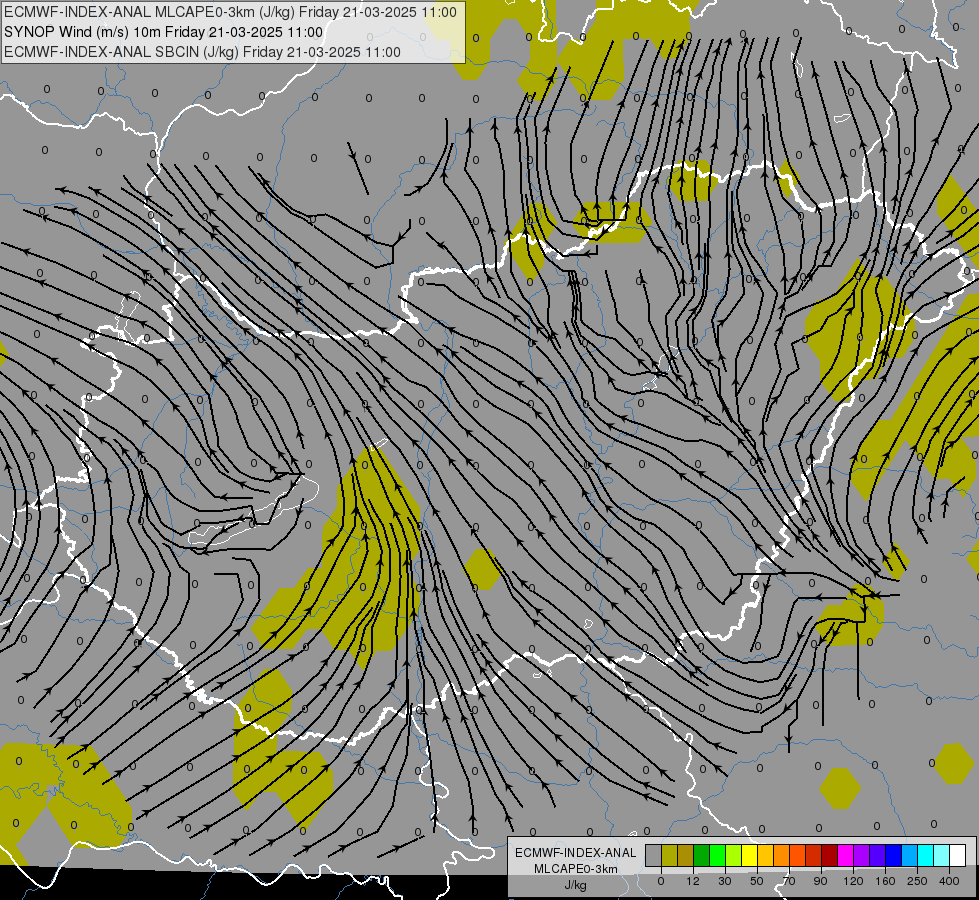Click the 'SYNOP Wind (m/s) 10m' title line
Viewport: 979px width, 900px height.
point(164,32)
